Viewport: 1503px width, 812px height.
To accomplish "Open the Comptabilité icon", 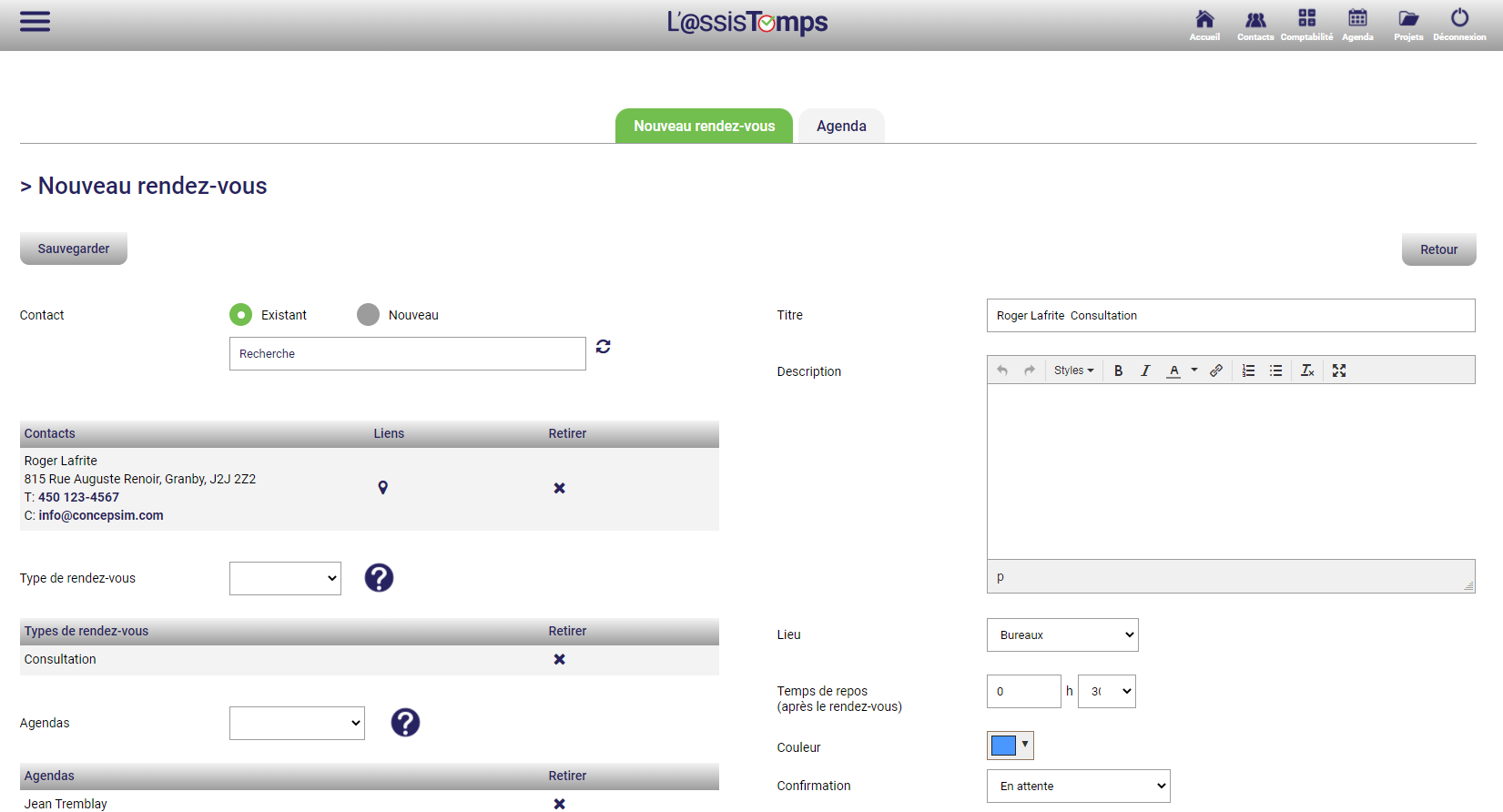I will [x=1306, y=24].
